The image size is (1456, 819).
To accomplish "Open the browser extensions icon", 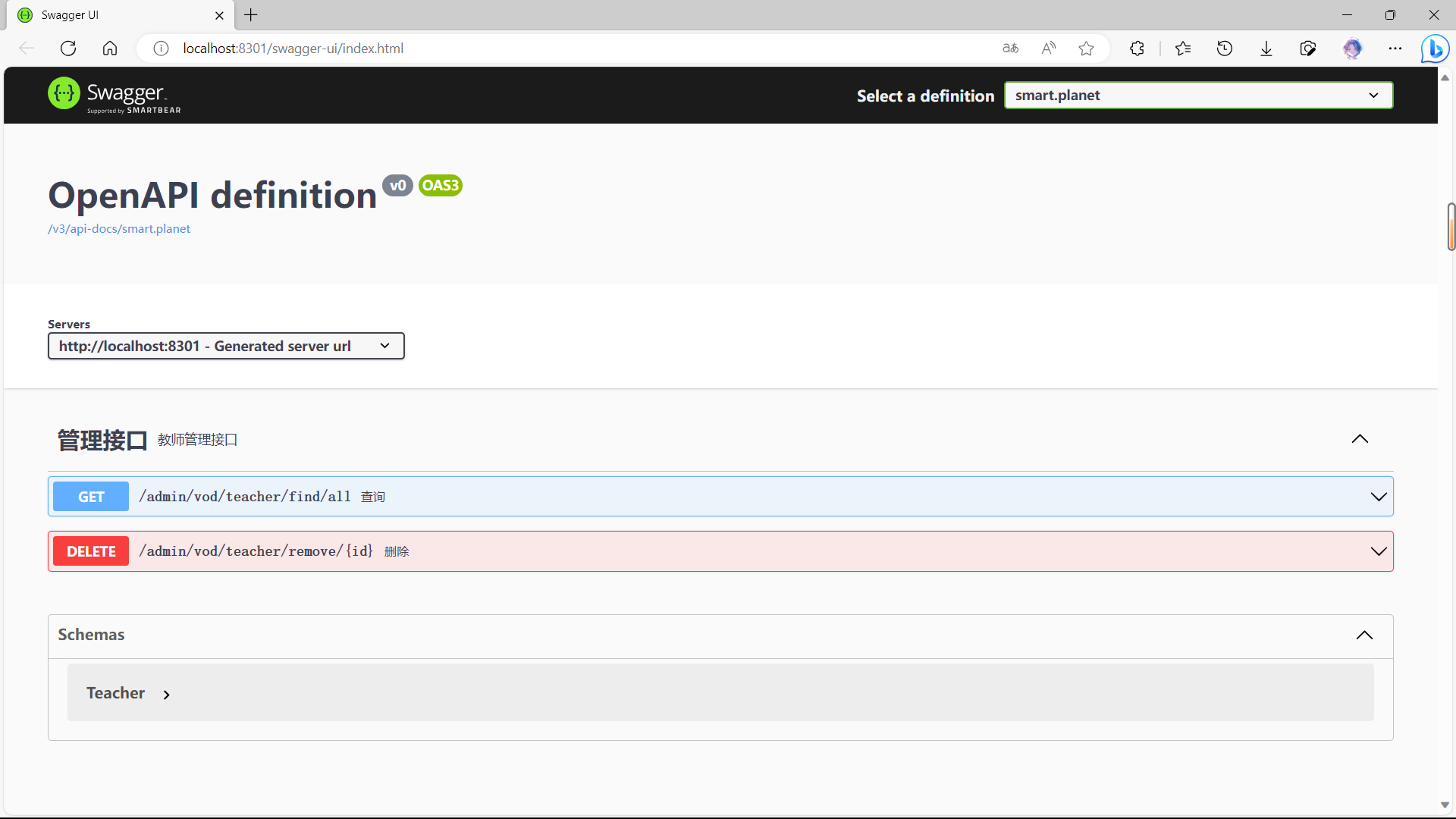I will pyautogui.click(x=1137, y=49).
